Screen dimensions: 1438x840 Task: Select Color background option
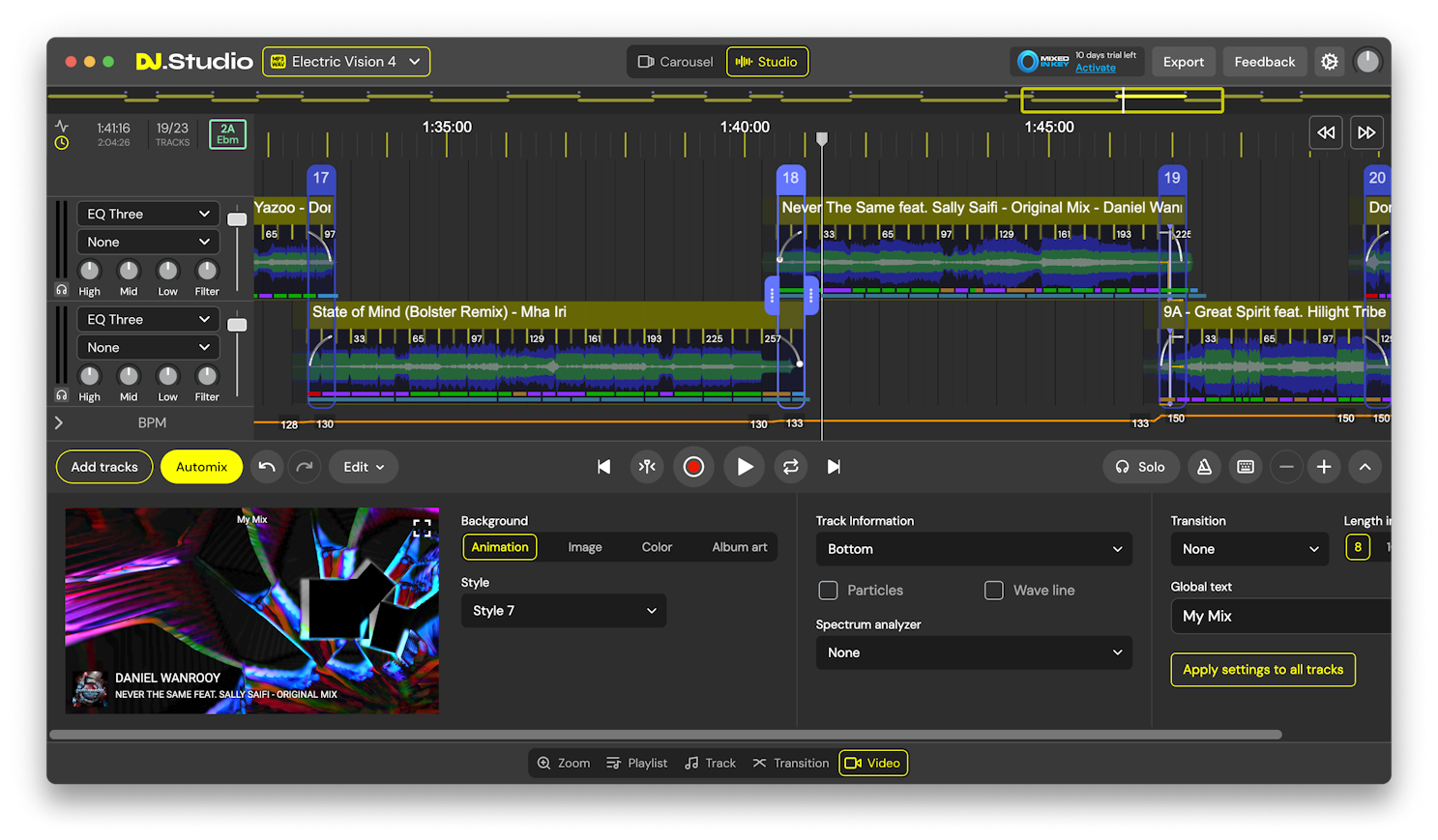pos(657,547)
